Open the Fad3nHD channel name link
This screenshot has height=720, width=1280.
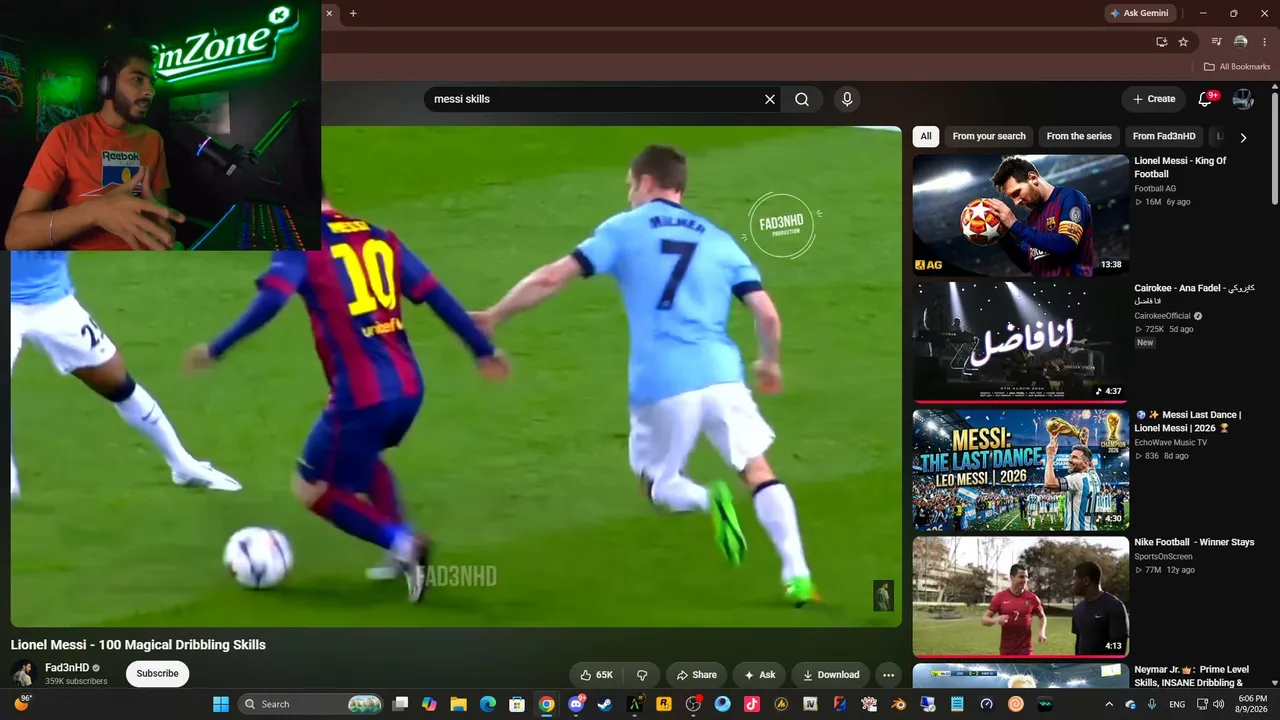67,668
